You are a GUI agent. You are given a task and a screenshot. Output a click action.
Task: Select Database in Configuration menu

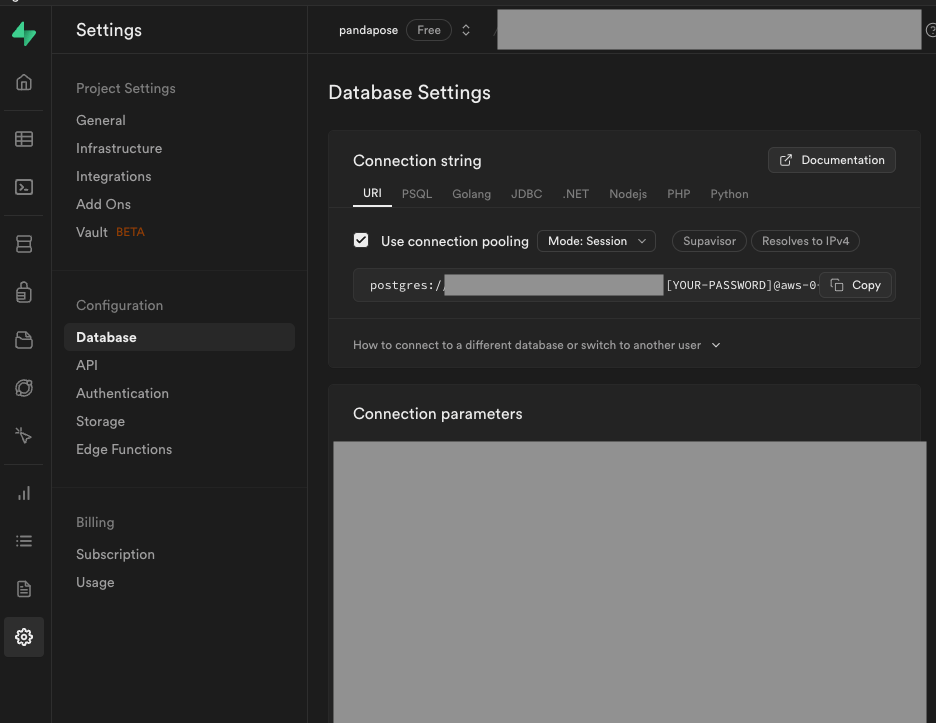[179, 337]
